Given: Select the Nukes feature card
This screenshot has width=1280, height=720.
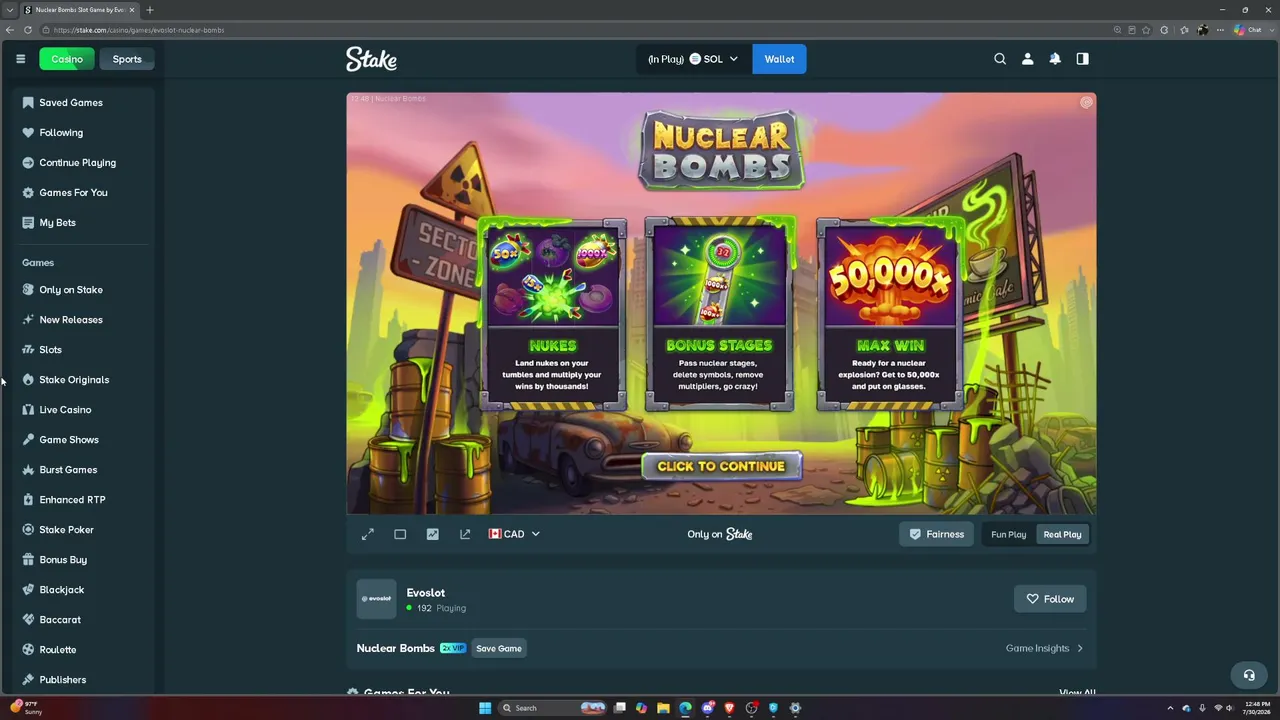Looking at the screenshot, I should [x=553, y=315].
